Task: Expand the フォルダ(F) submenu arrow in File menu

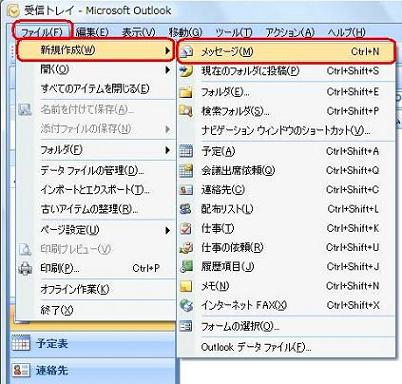Action: (167, 150)
